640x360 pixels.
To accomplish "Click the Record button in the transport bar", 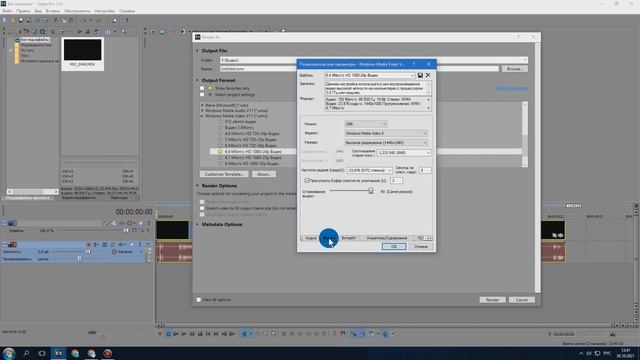I will (x=160, y=334).
